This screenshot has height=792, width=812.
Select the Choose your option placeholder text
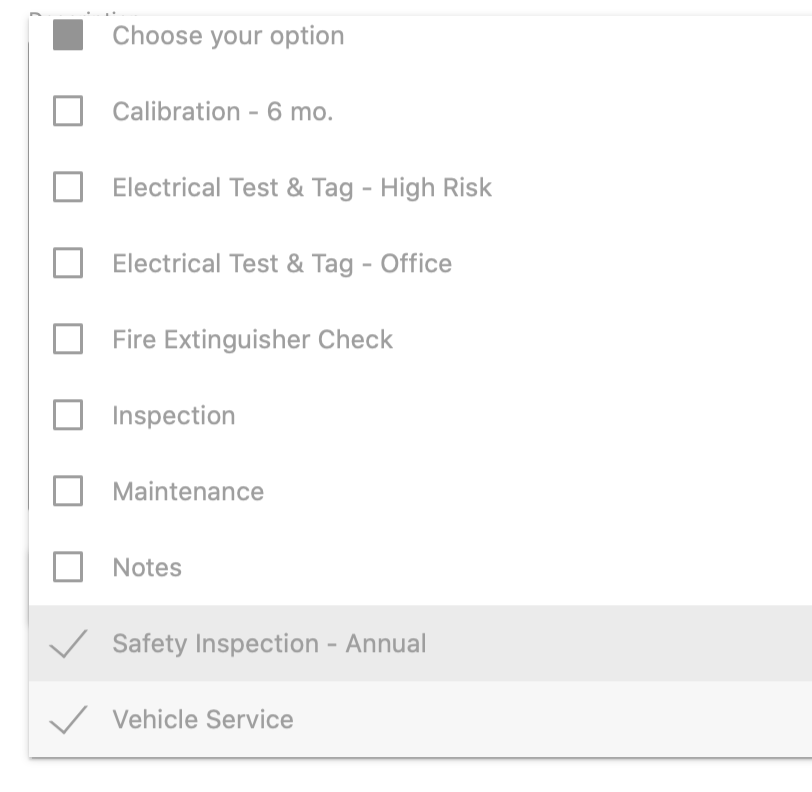click(x=228, y=36)
